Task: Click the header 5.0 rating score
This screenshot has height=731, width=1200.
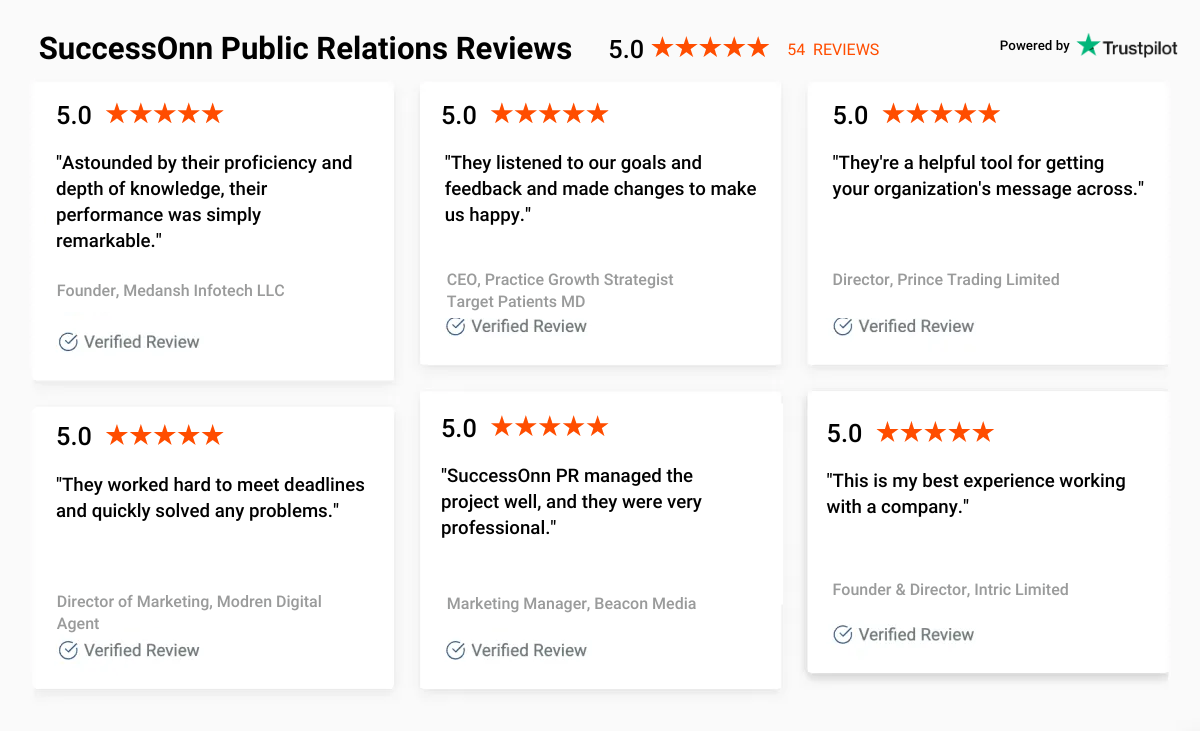Action: 626,49
